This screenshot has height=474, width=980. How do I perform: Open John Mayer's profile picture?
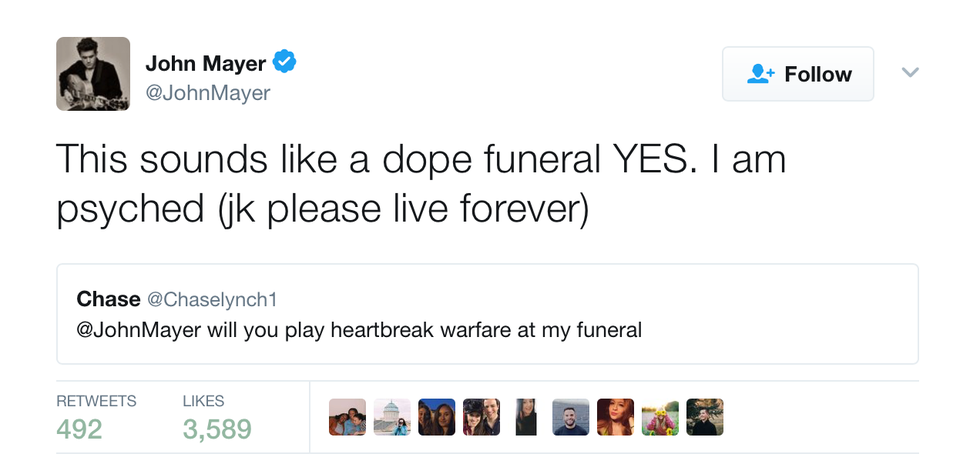93,74
